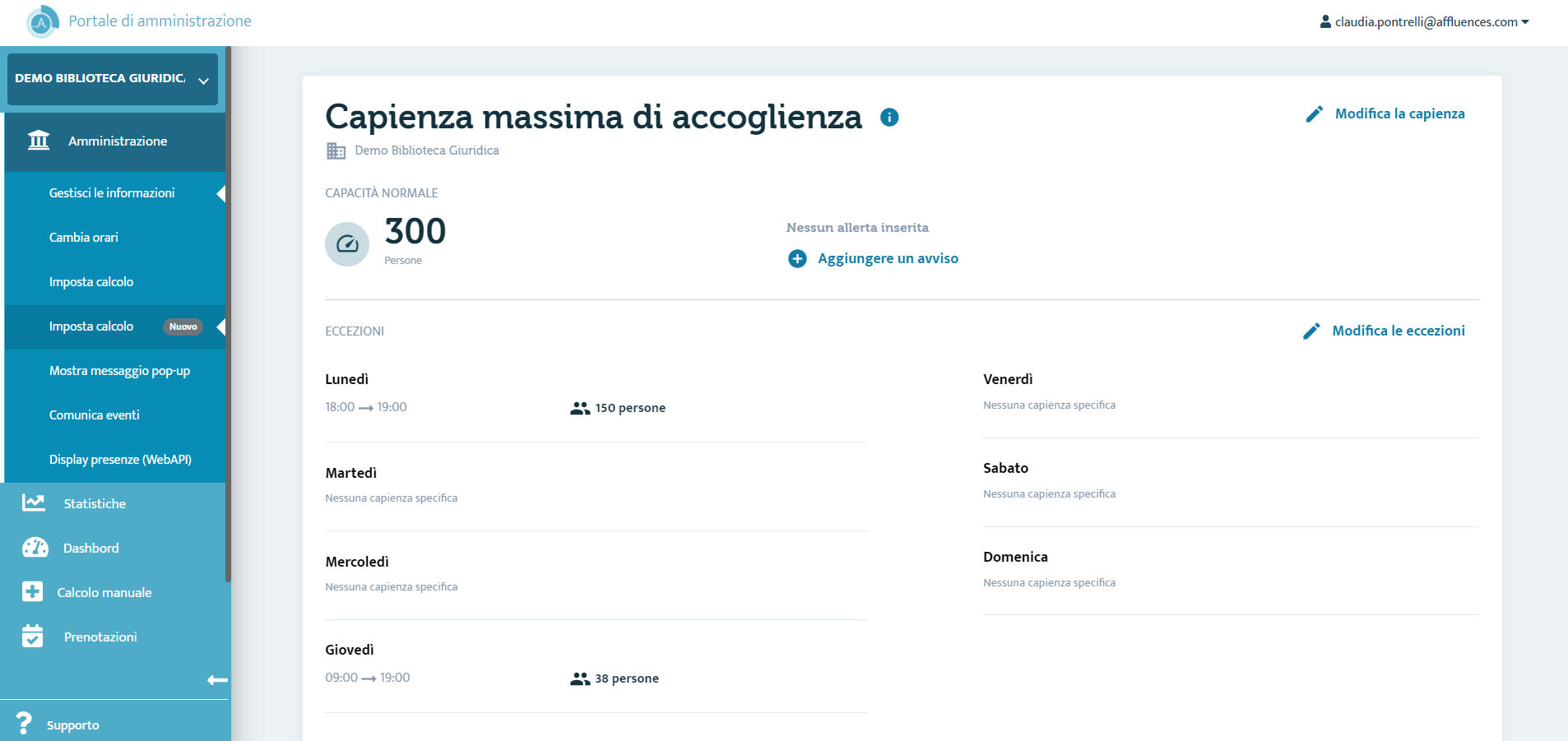Click the Calcolo manuale plus icon
The height and width of the screenshot is (741, 1568).
click(32, 591)
